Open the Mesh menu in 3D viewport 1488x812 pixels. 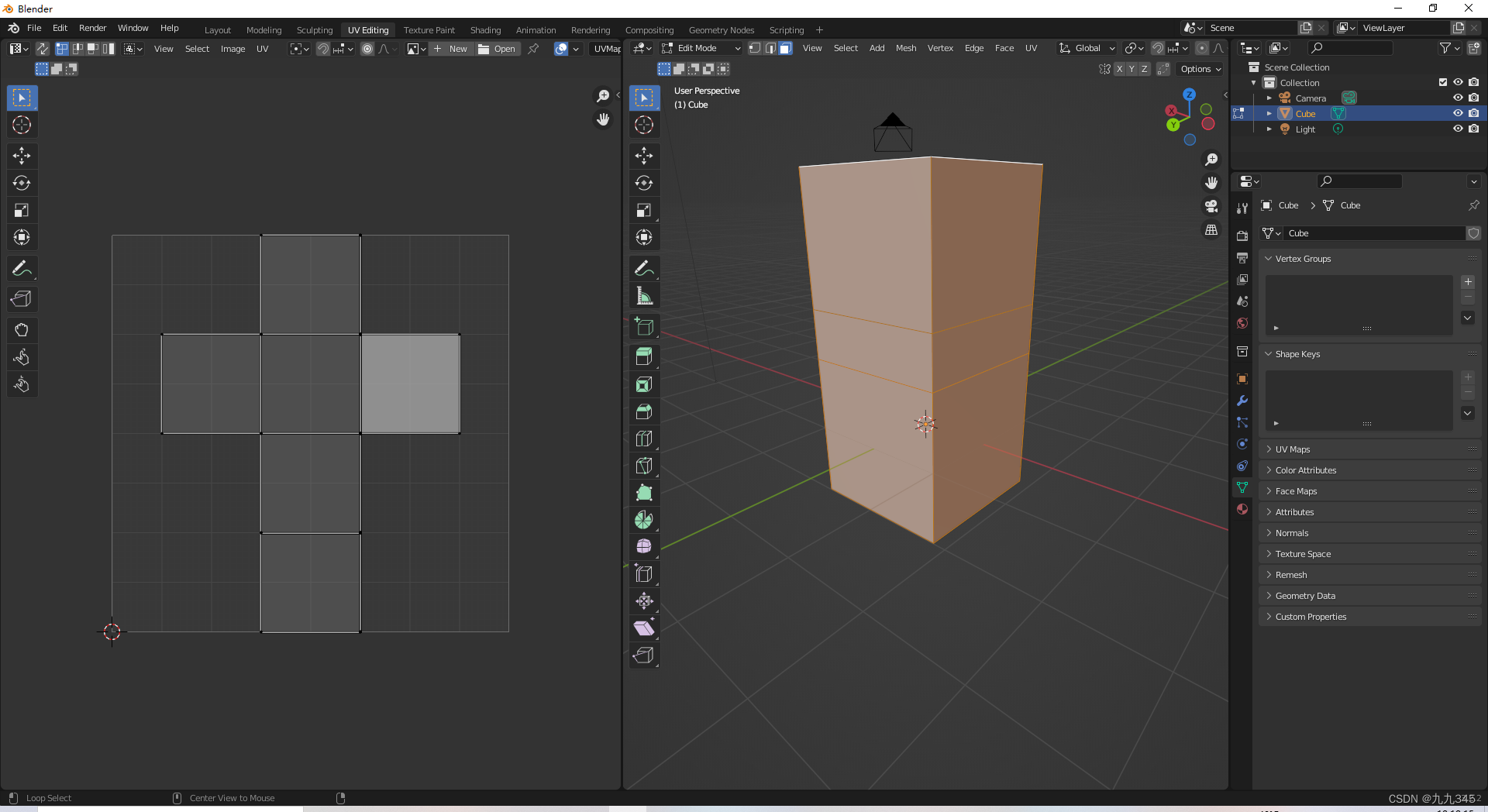(x=905, y=48)
